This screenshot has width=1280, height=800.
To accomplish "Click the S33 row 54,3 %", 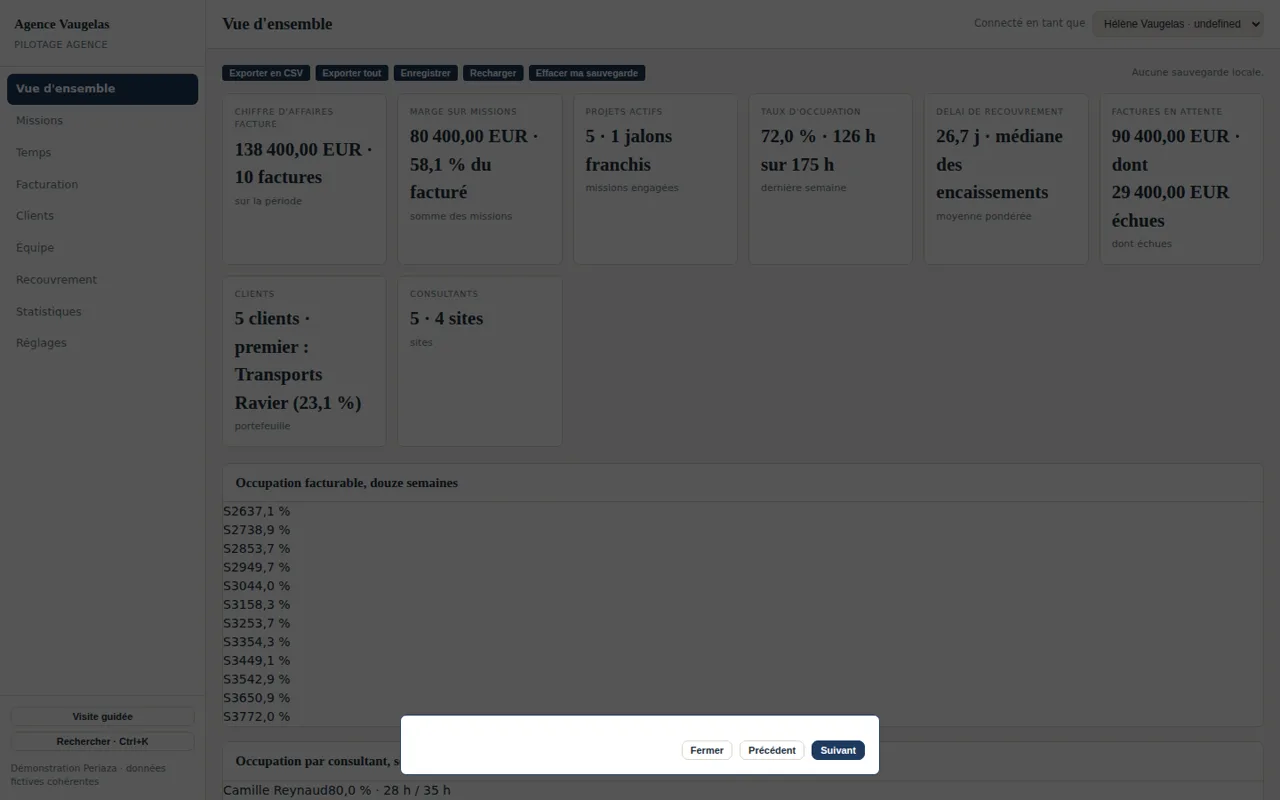I will tap(742, 642).
